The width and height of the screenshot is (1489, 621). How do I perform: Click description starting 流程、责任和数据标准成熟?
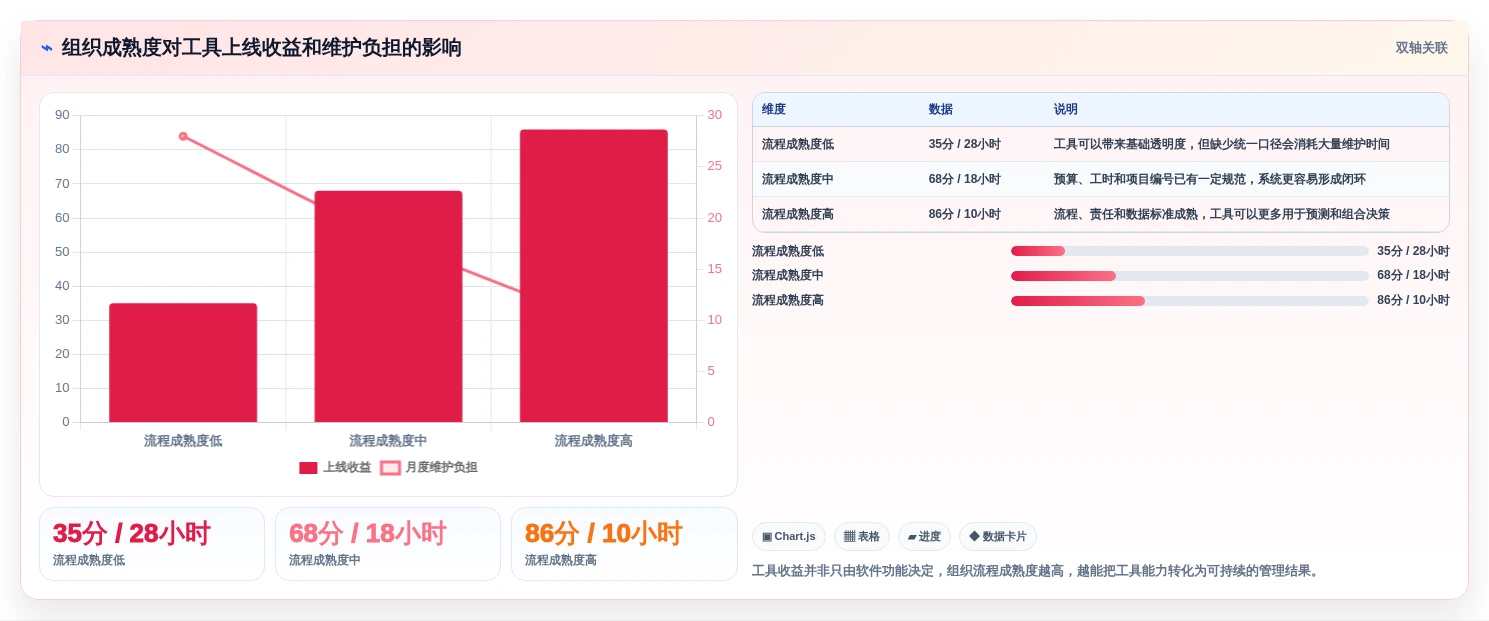(x=1221, y=214)
